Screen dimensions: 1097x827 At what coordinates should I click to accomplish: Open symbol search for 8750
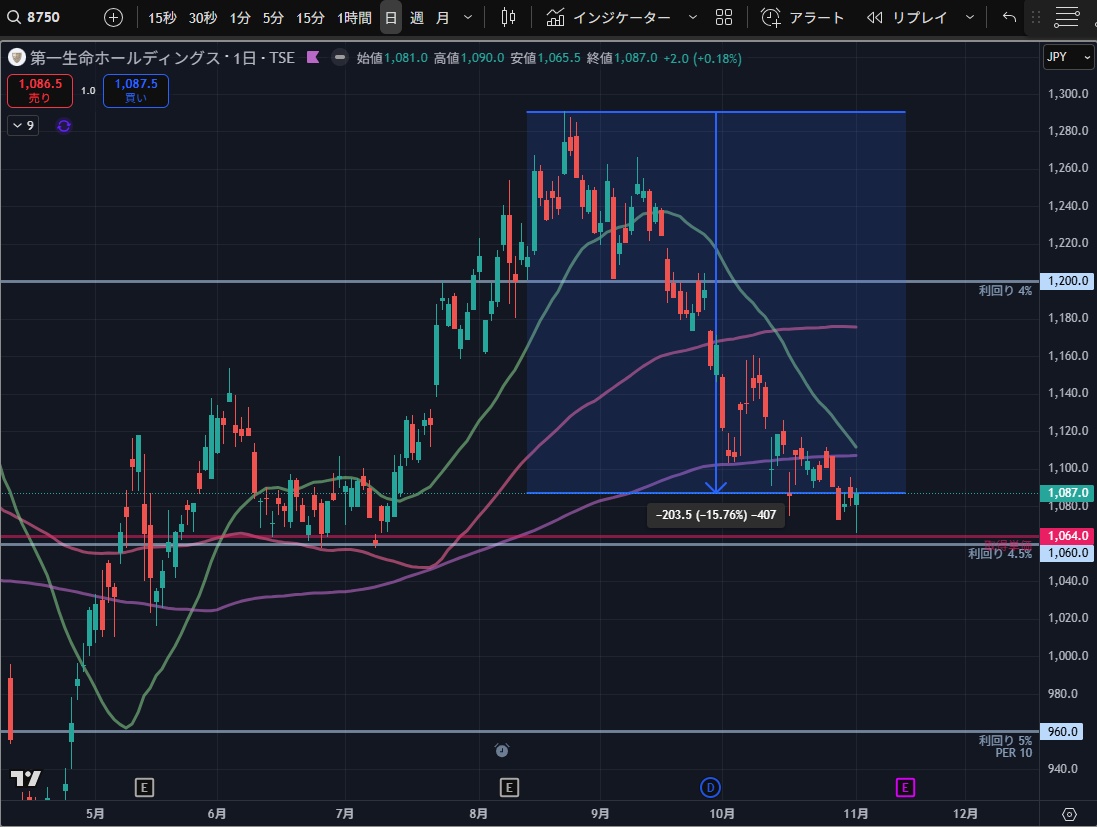click(x=35, y=17)
